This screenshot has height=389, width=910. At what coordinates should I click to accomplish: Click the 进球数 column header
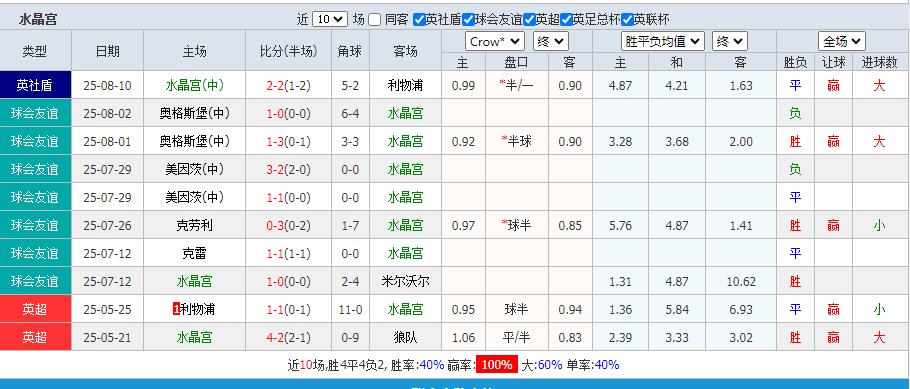pyautogui.click(x=879, y=63)
